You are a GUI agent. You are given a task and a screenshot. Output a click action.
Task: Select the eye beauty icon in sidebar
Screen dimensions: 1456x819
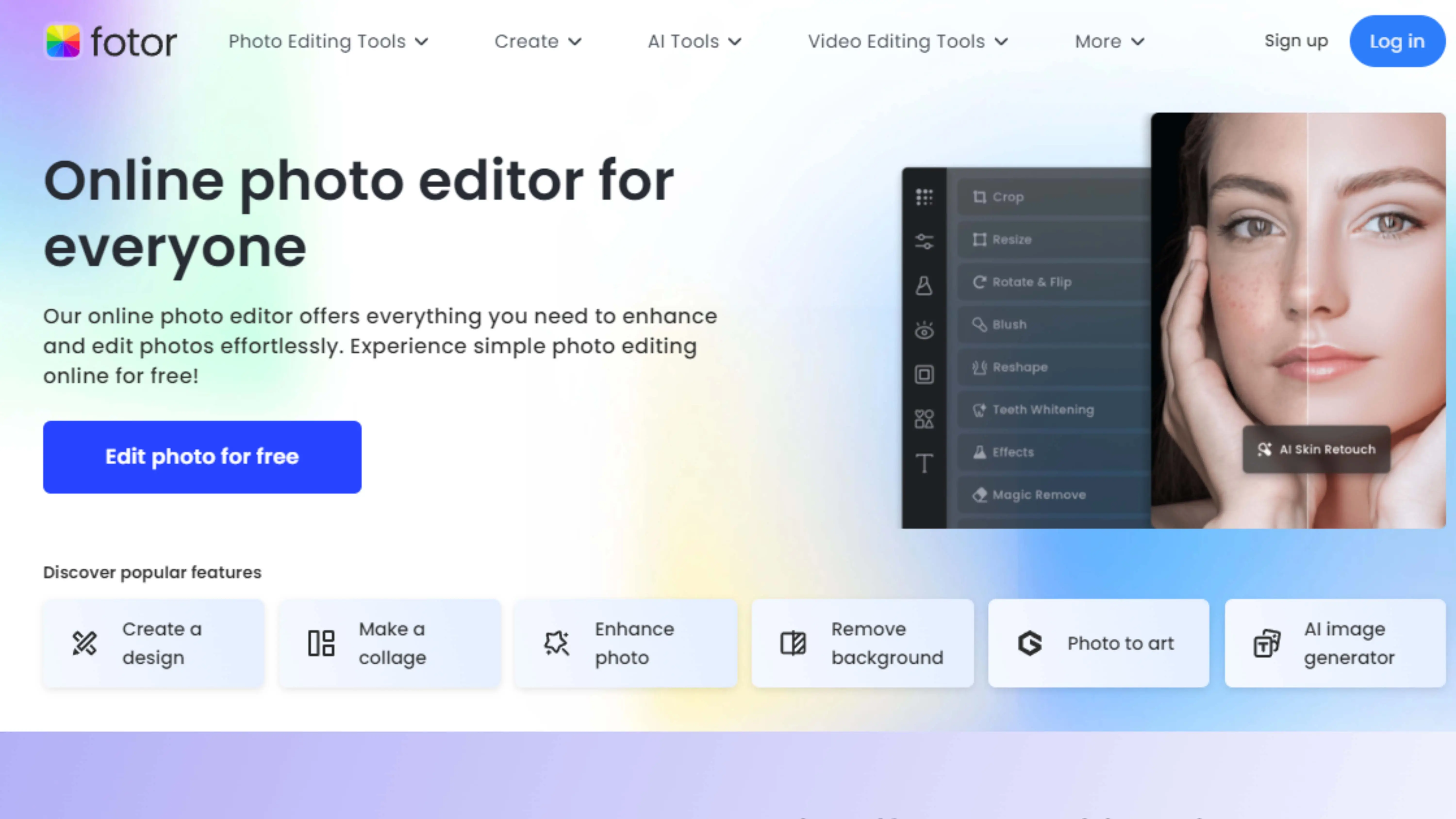[924, 330]
